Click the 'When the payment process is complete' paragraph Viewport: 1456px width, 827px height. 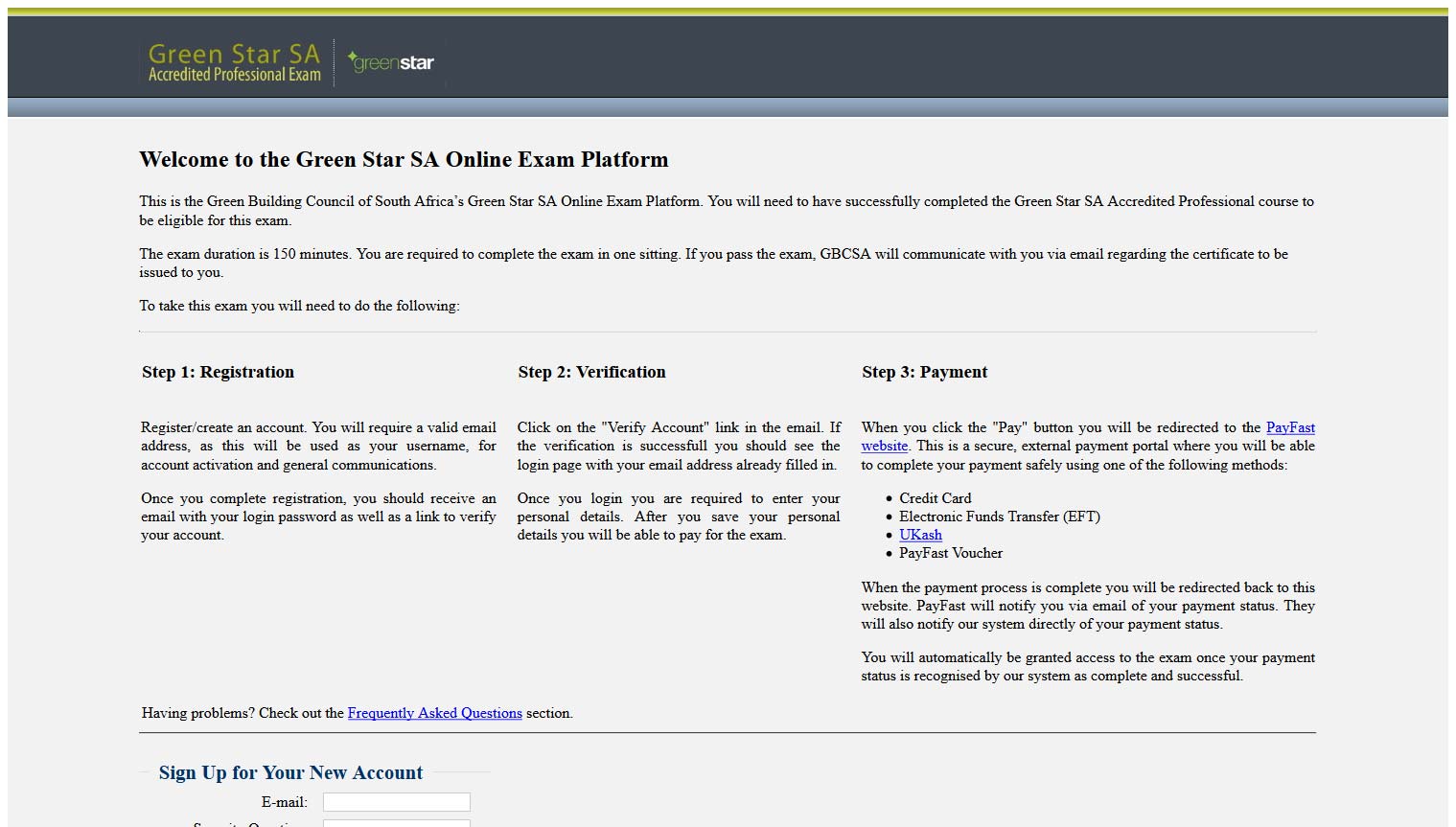[1088, 606]
